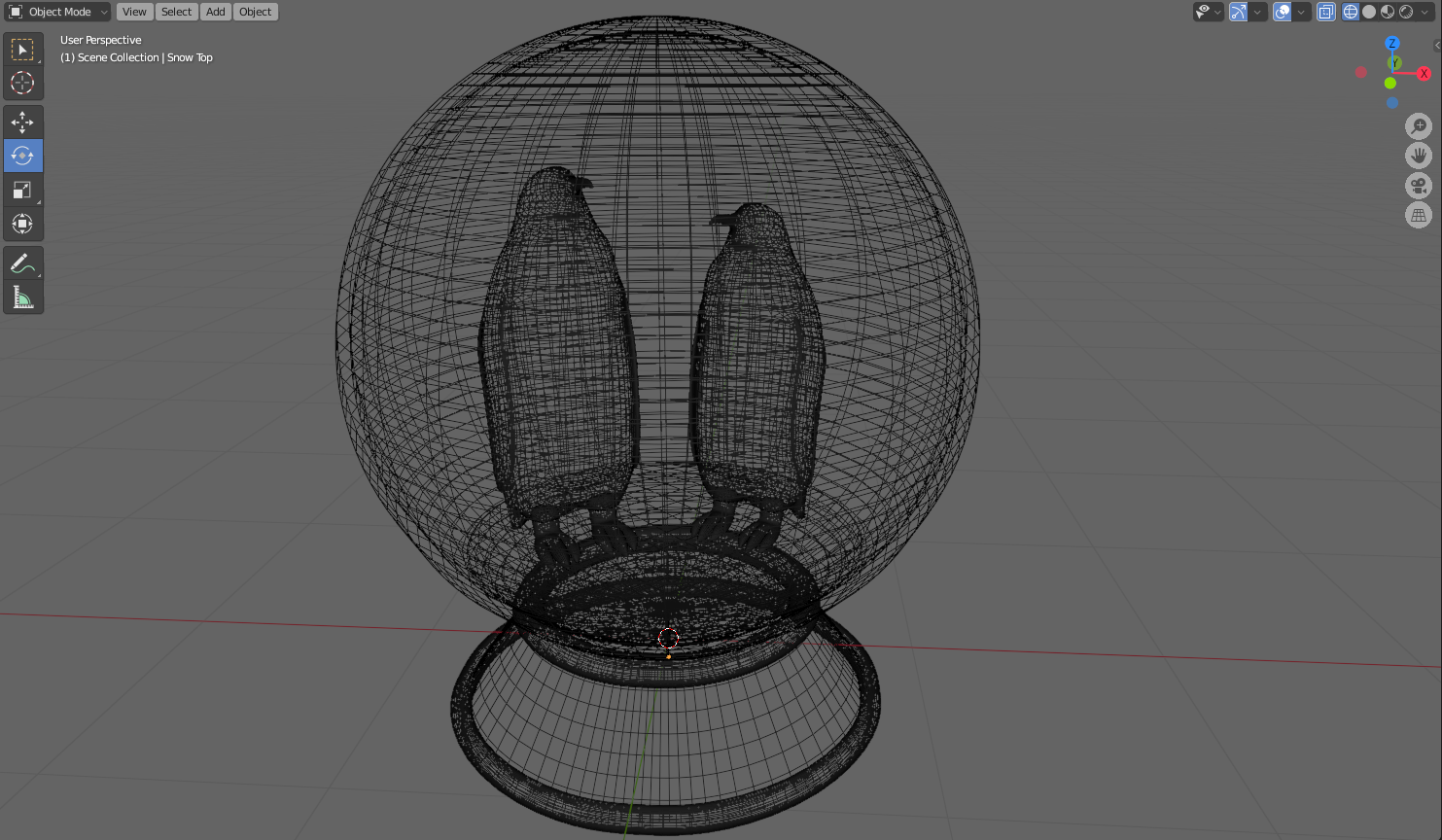Viewport: 1442px width, 840px height.
Task: Click the bright green negative Y gizmo dot
Action: [1390, 84]
